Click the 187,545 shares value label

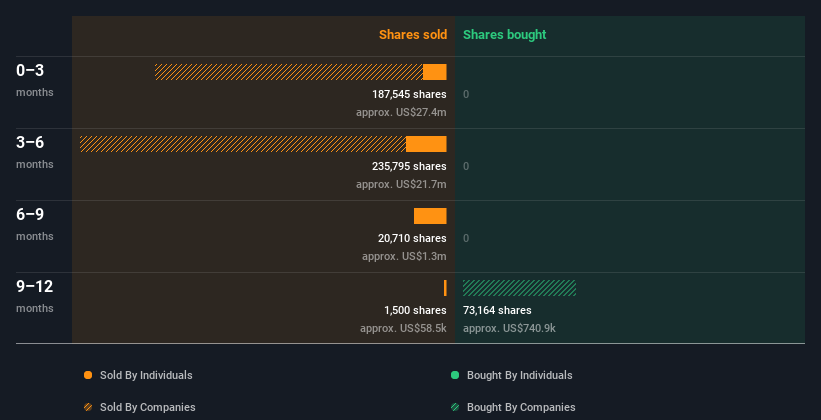409,94
